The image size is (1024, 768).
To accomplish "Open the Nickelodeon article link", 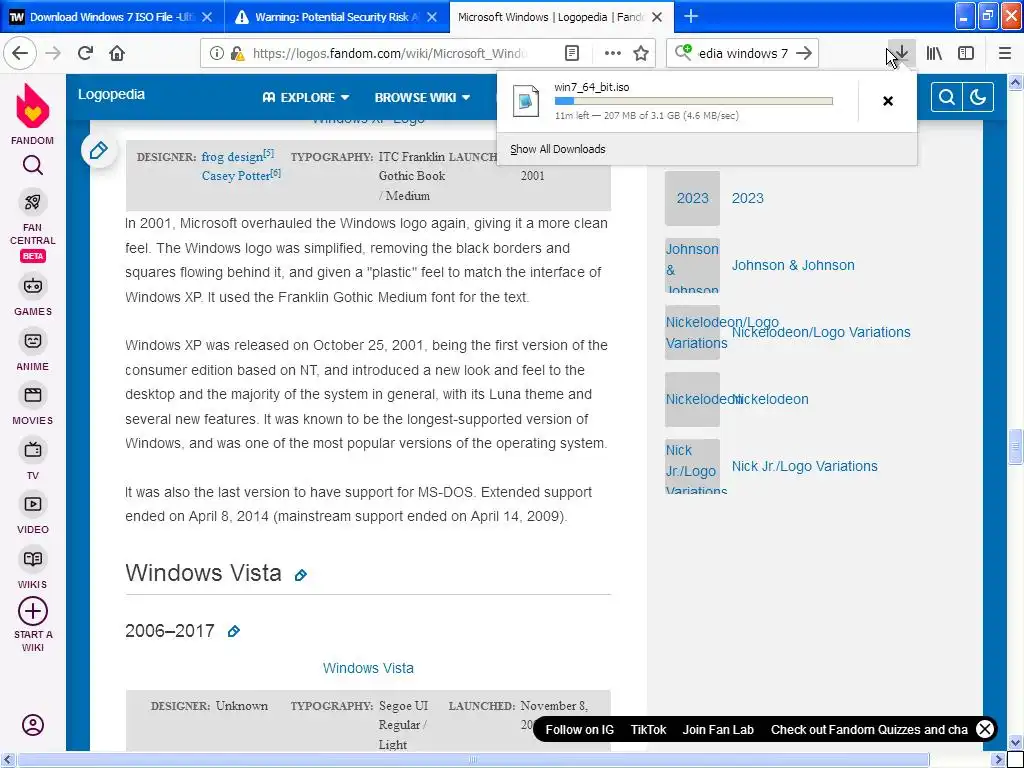I will [770, 399].
